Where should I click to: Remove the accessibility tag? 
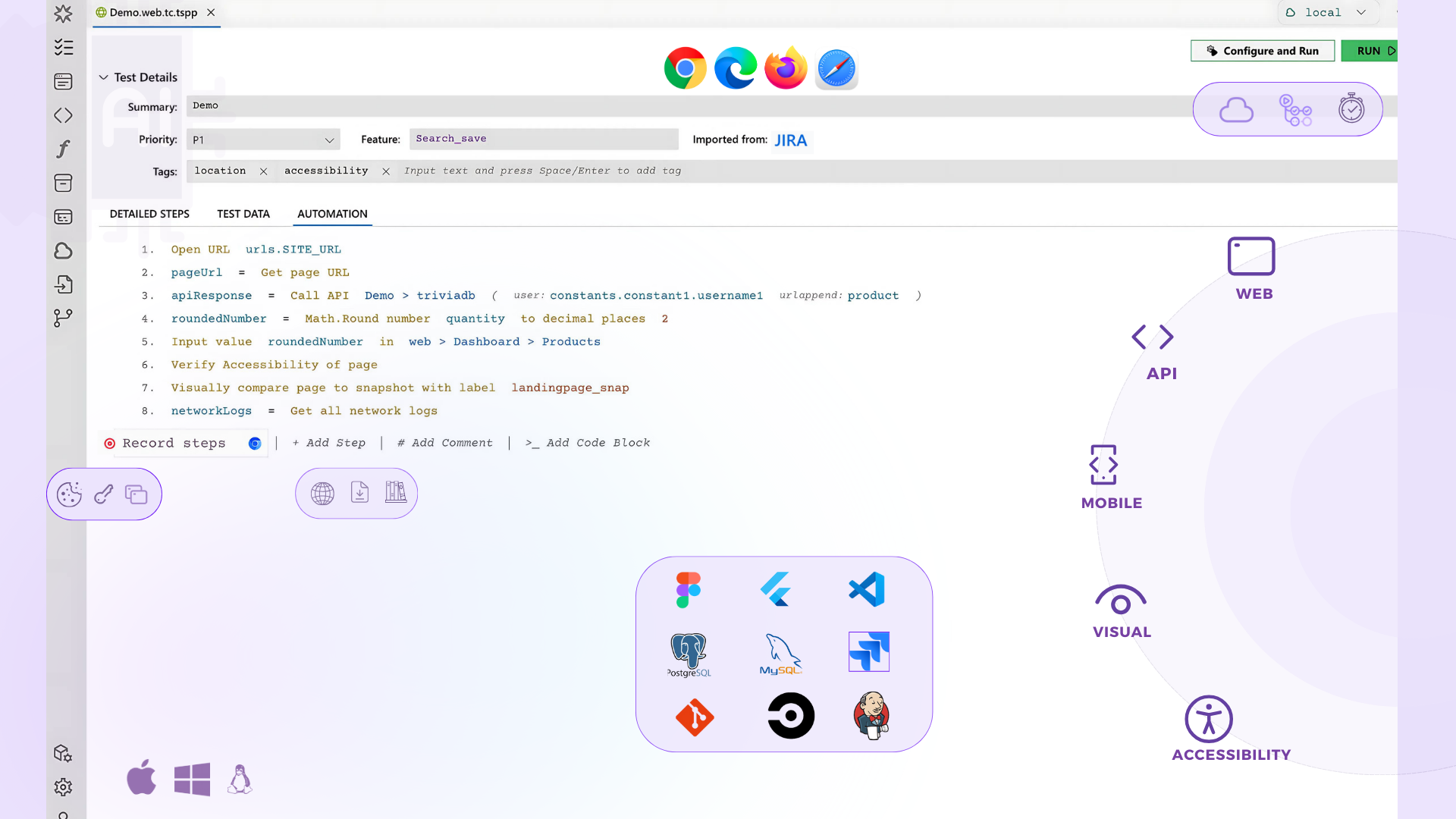point(386,171)
